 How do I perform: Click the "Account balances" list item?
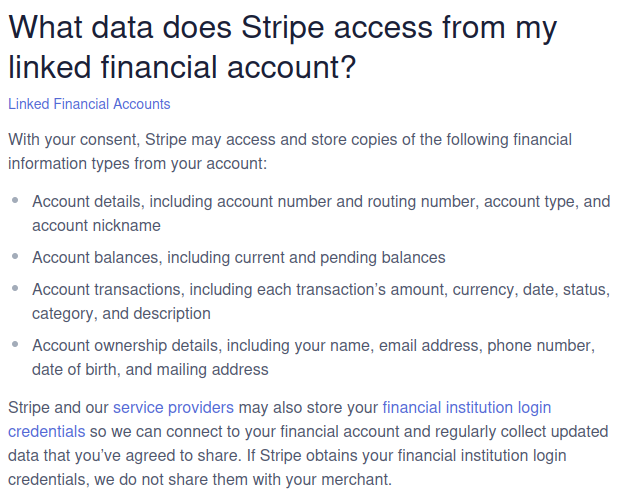tap(238, 257)
